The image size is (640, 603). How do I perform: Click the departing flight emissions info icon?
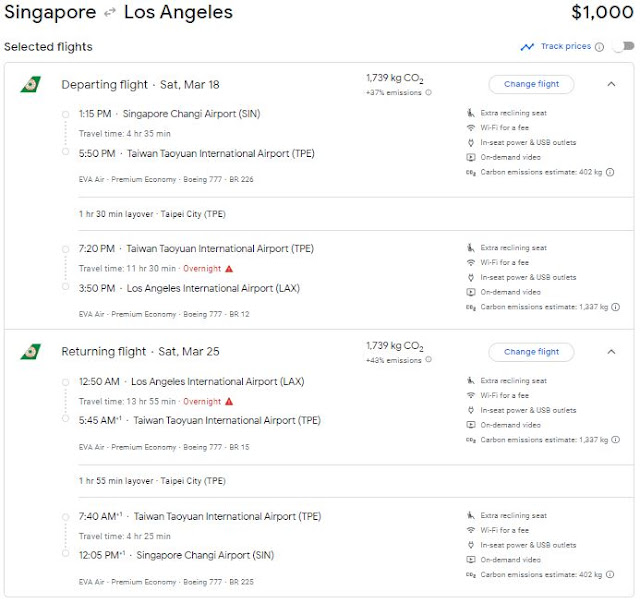429,93
